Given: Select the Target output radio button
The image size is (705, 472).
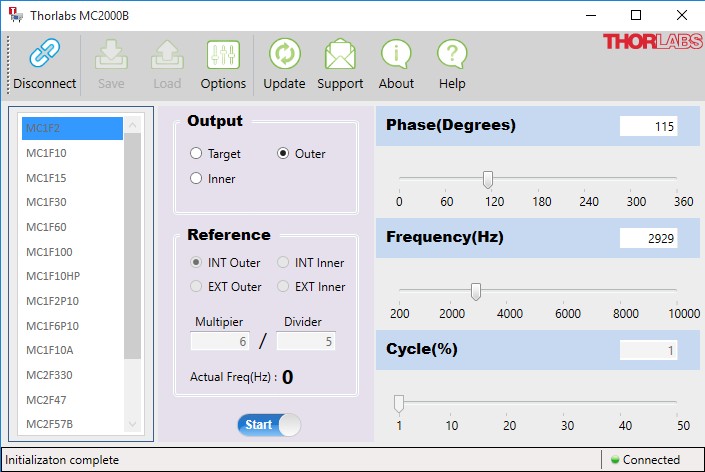Looking at the screenshot, I should [196, 153].
